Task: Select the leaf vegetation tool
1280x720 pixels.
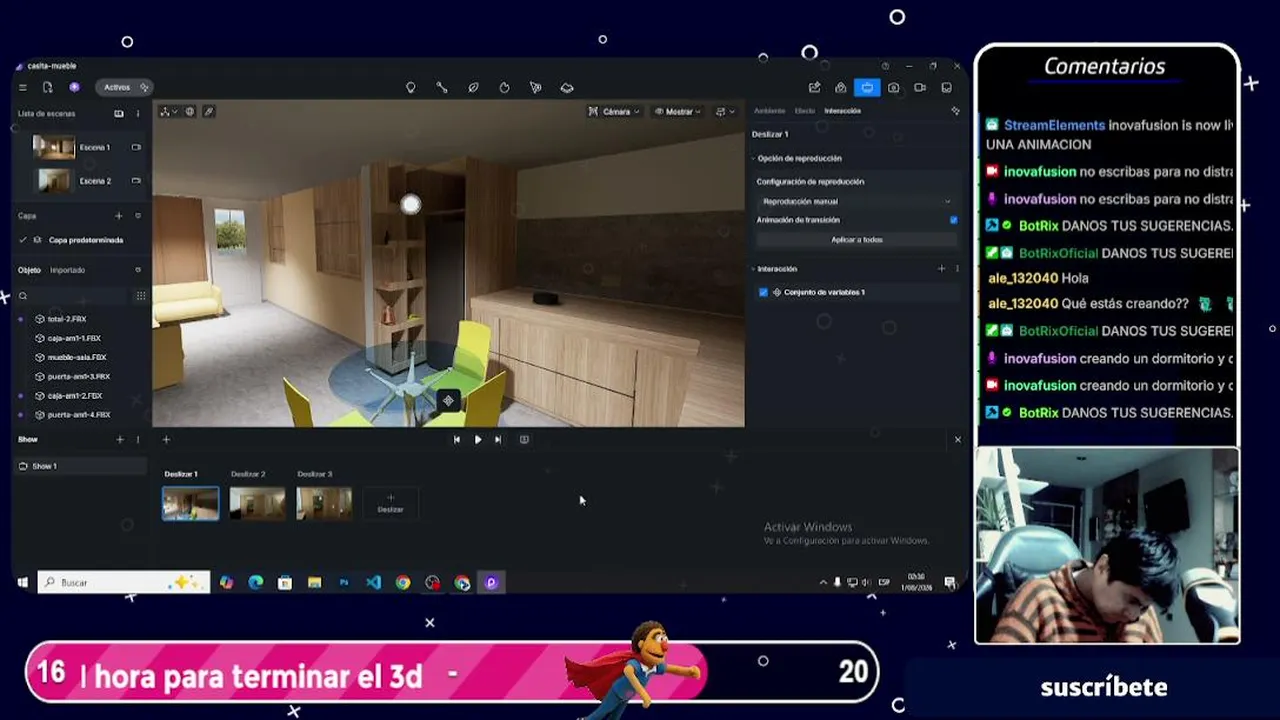Action: [x=473, y=88]
